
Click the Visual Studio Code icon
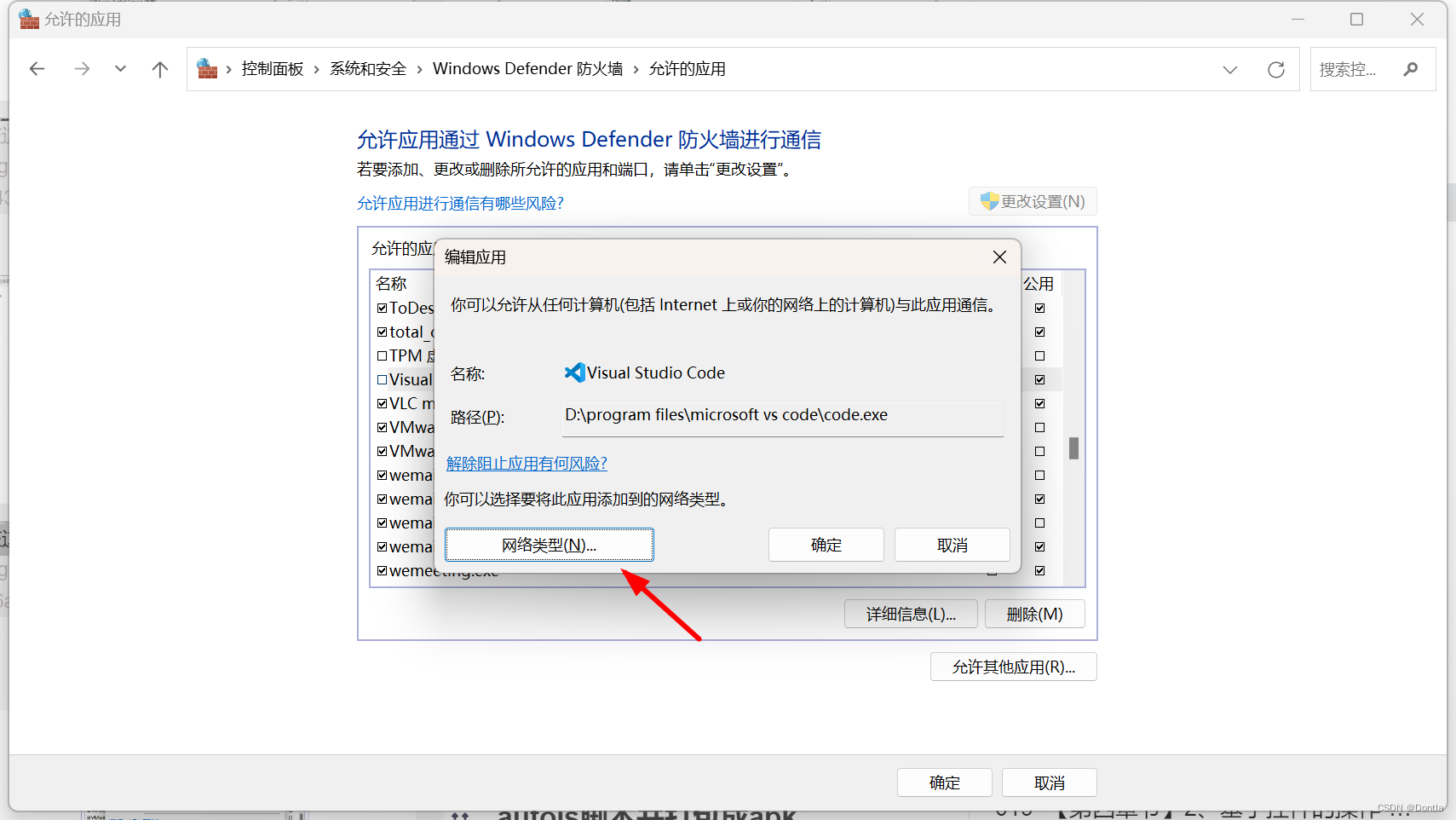click(574, 372)
